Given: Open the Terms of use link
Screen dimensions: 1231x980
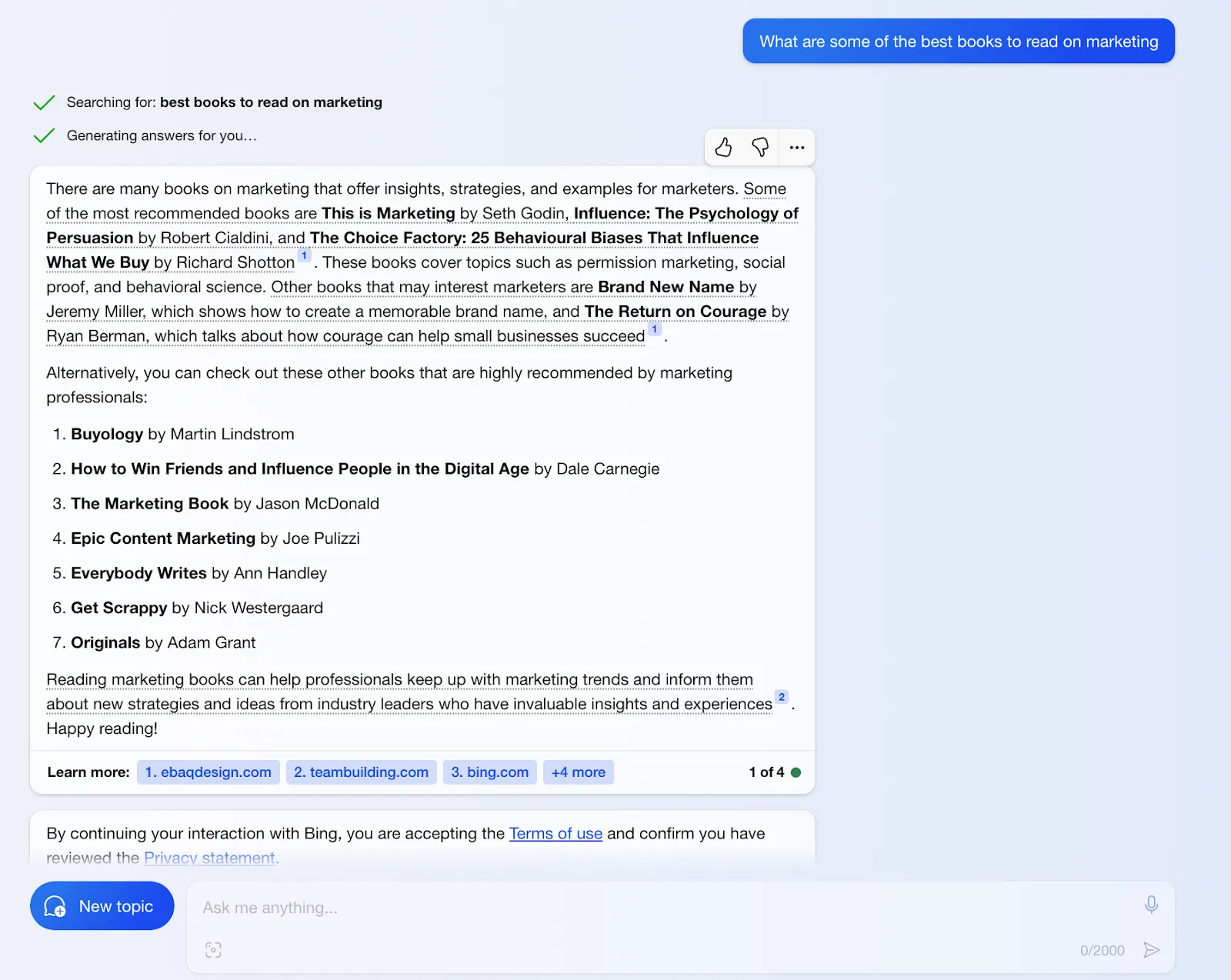Looking at the screenshot, I should 555,834.
